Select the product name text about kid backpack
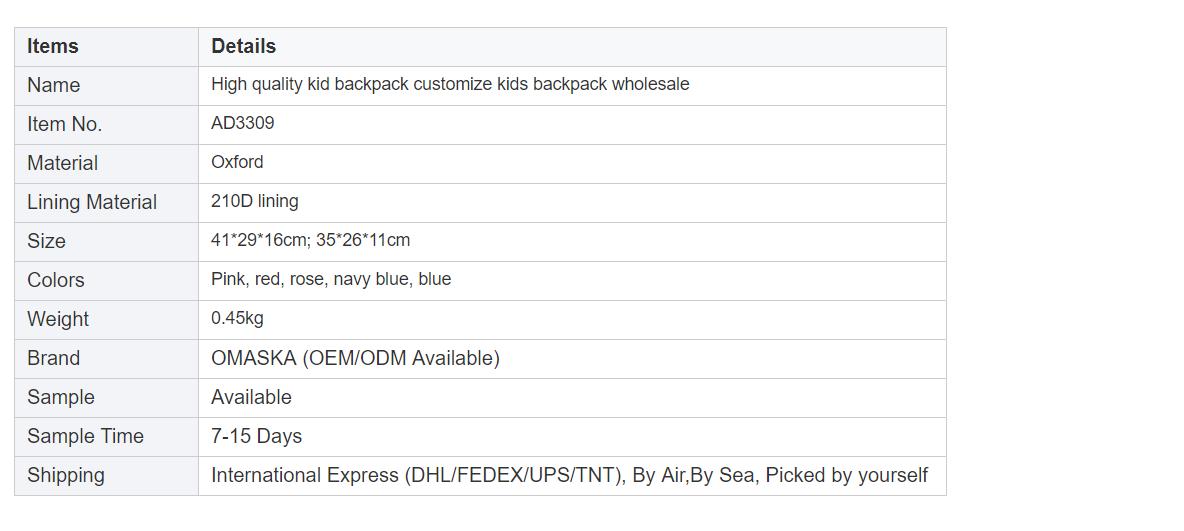Screen dimensions: 1184x531 450,85
